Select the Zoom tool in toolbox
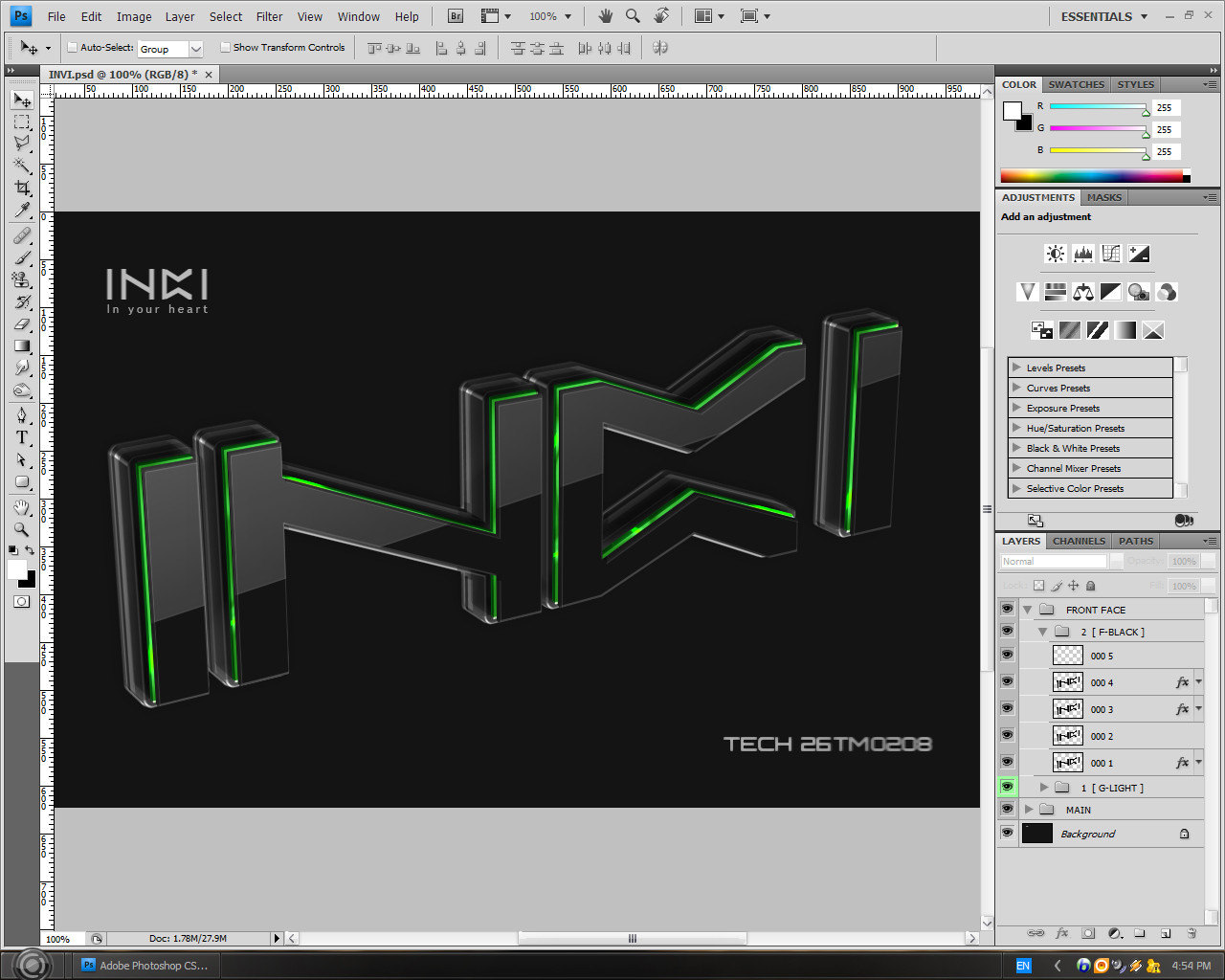This screenshot has width=1225, height=980. (22, 529)
